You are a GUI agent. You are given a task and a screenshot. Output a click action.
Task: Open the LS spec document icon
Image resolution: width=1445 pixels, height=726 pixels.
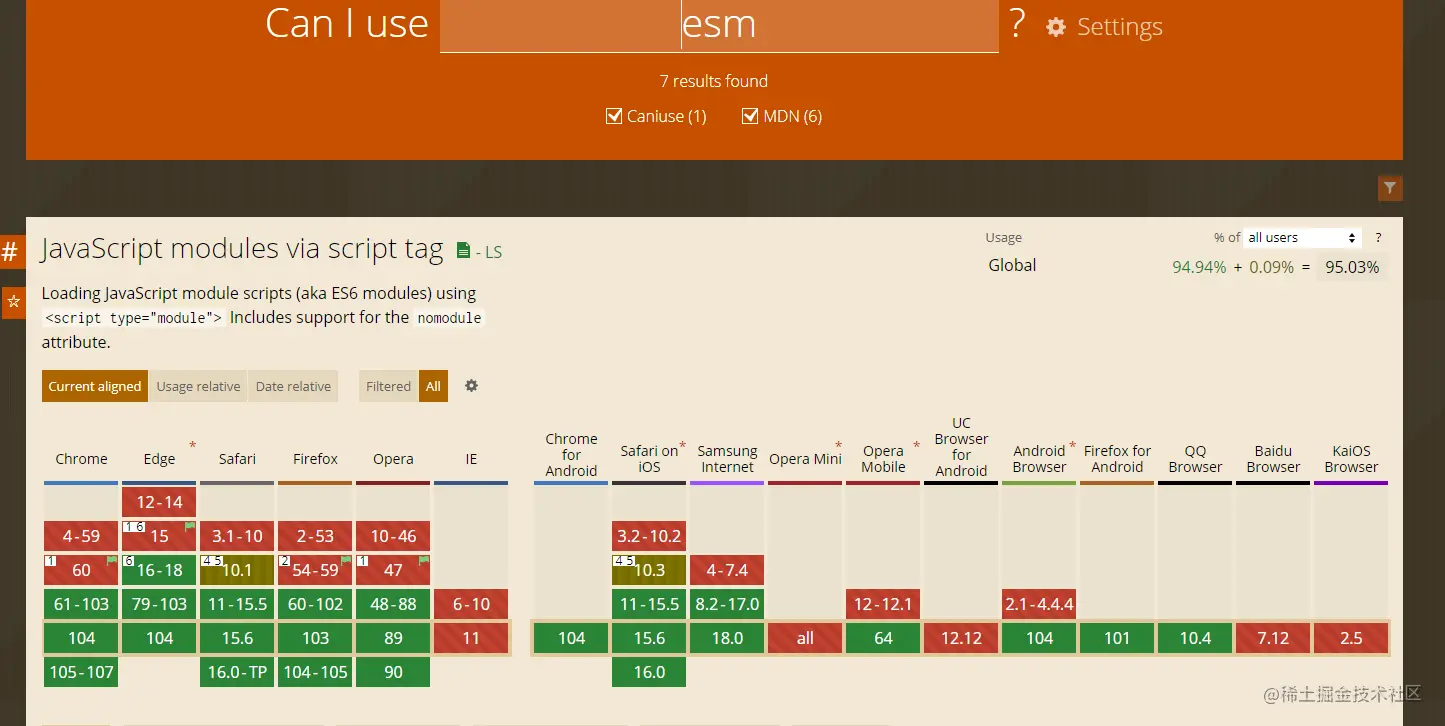pos(463,250)
